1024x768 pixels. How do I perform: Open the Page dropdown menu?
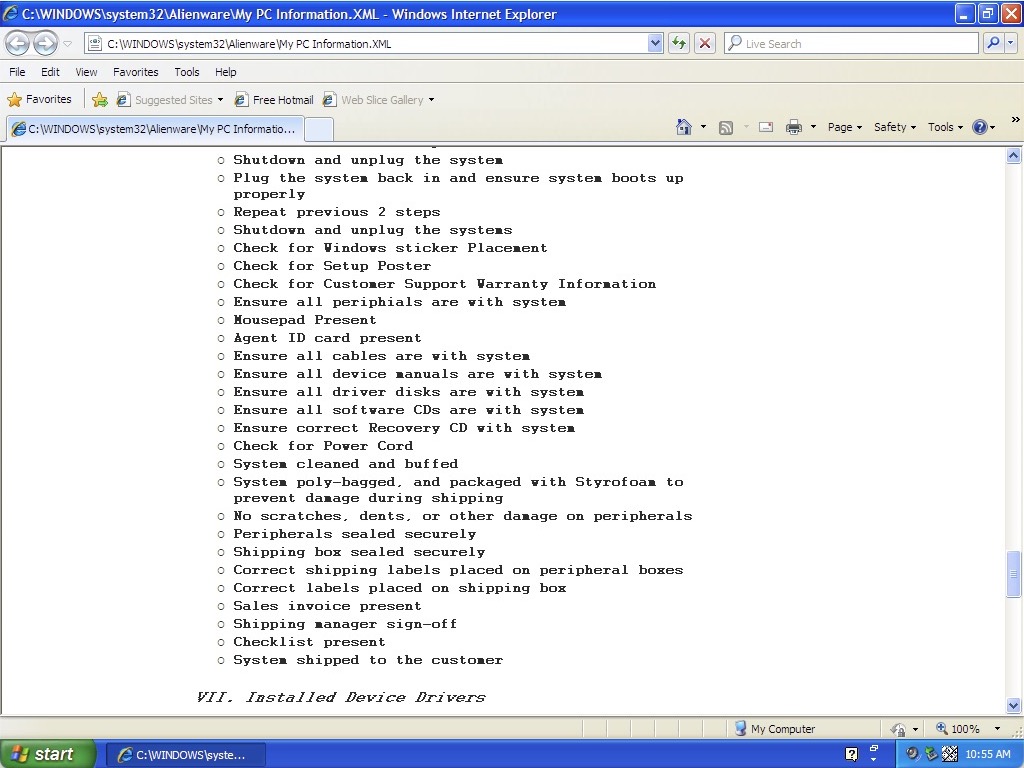pyautogui.click(x=844, y=127)
